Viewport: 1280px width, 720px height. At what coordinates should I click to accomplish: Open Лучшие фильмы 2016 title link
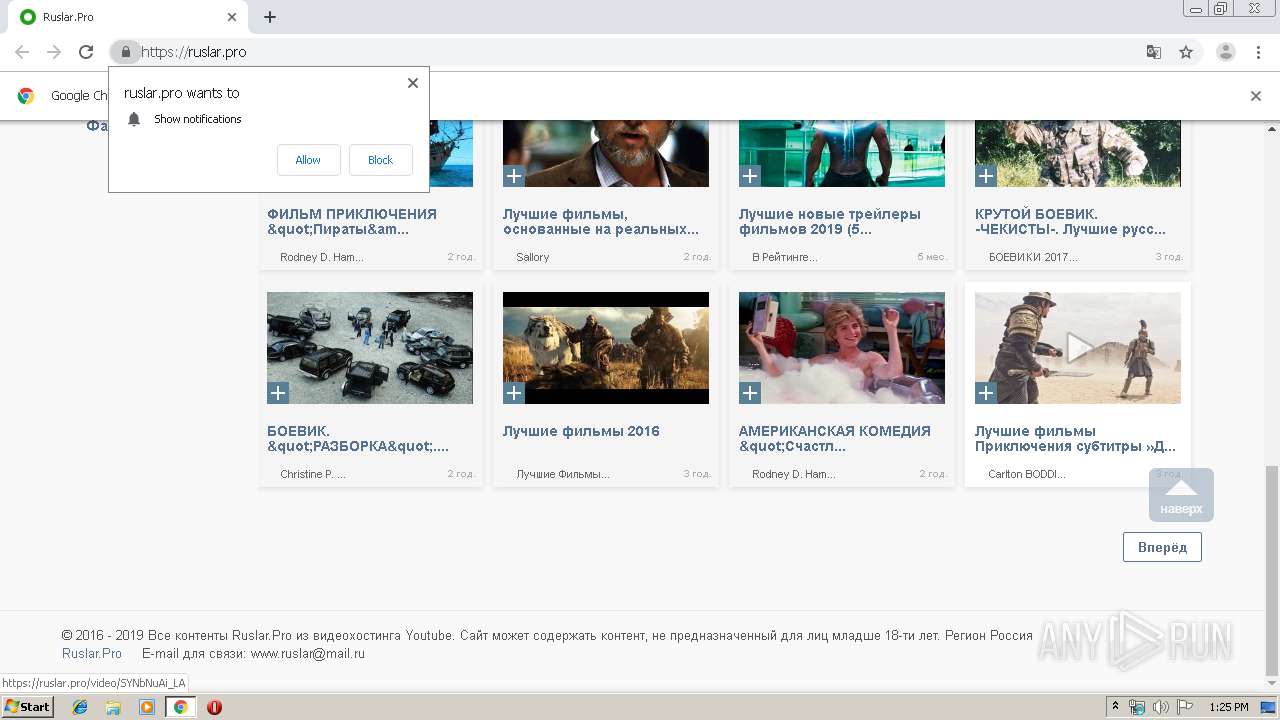point(581,432)
